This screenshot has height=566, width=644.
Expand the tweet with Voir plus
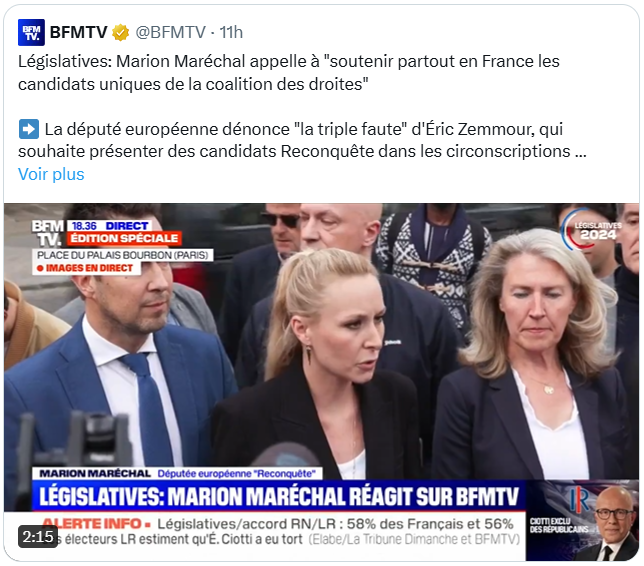tap(51, 174)
